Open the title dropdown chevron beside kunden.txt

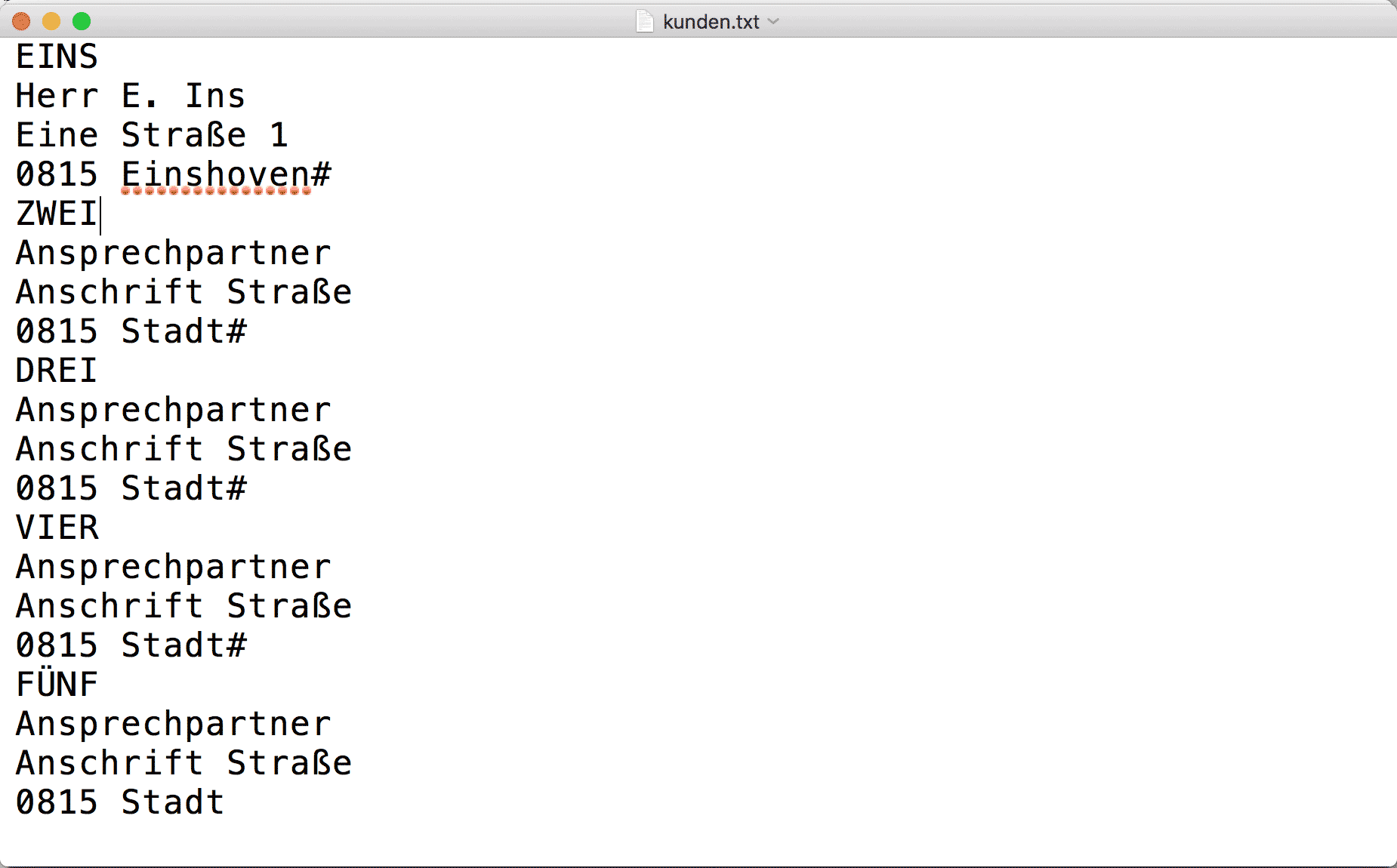773,22
